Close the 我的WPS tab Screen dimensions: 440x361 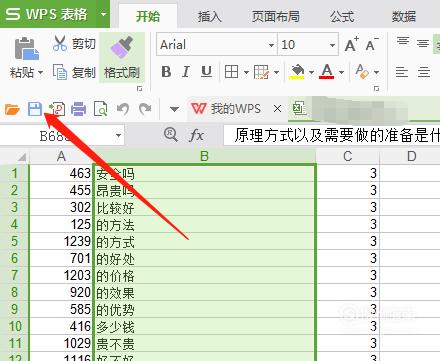coord(277,109)
